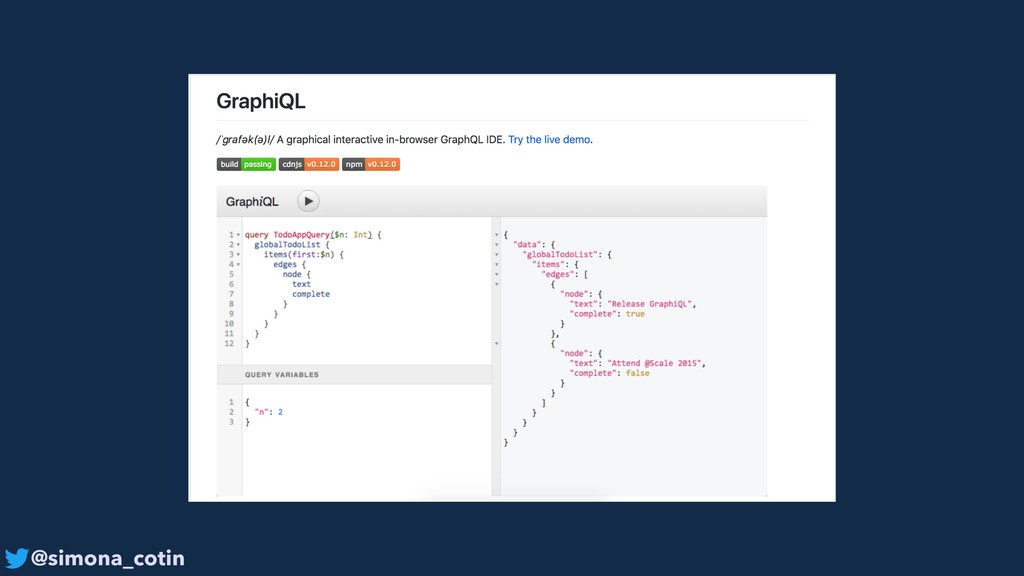Click the npm v0.12.0 badge
Image resolution: width=1024 pixels, height=576 pixels.
pos(371,165)
